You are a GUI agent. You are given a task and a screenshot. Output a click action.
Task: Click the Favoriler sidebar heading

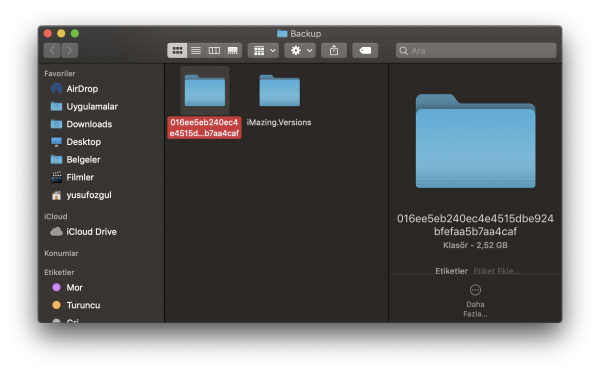click(x=60, y=73)
